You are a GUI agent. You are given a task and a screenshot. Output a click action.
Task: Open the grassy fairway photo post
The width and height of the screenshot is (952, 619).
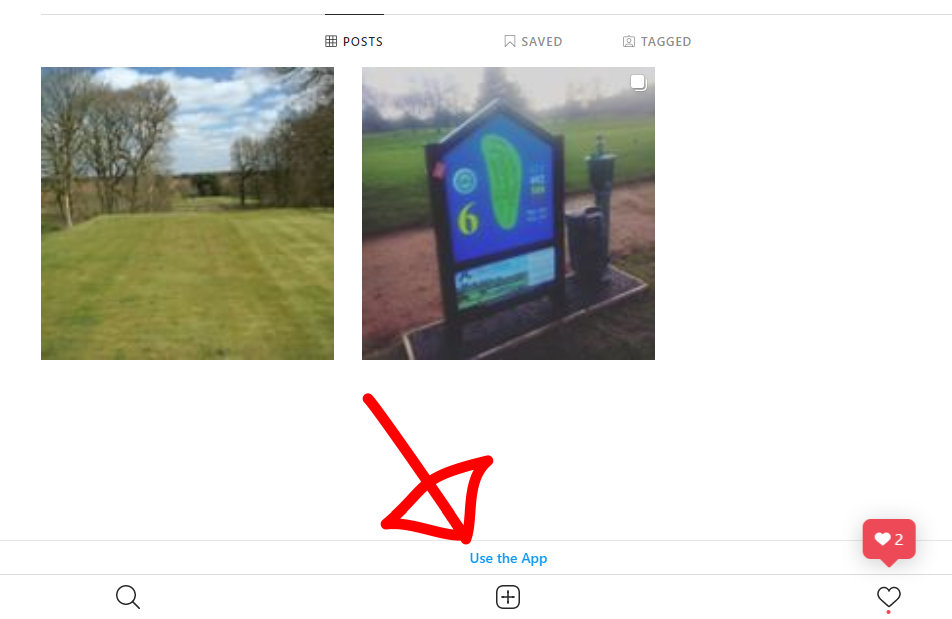pos(187,213)
